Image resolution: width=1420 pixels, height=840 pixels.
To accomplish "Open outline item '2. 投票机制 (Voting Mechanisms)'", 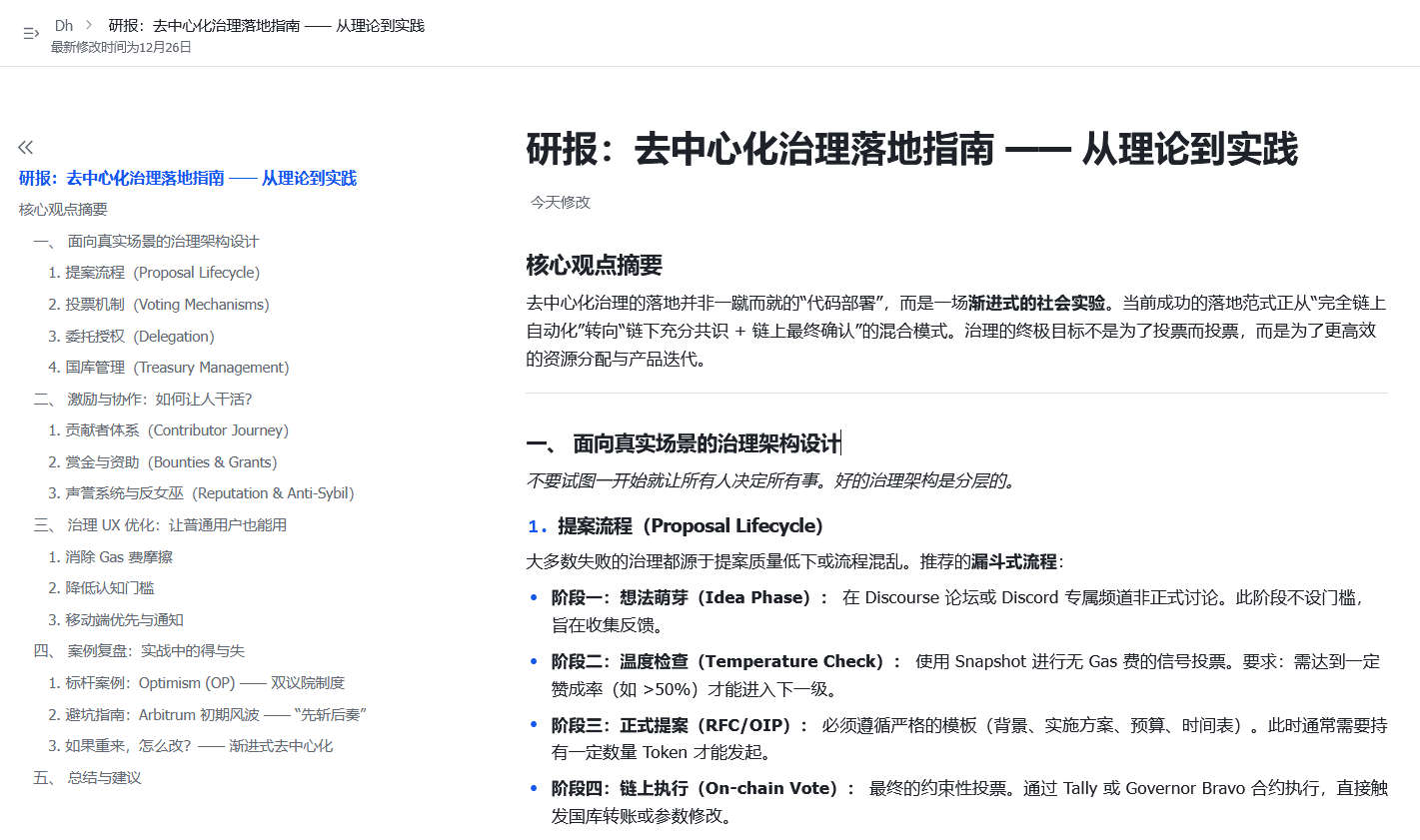I will click(x=159, y=305).
